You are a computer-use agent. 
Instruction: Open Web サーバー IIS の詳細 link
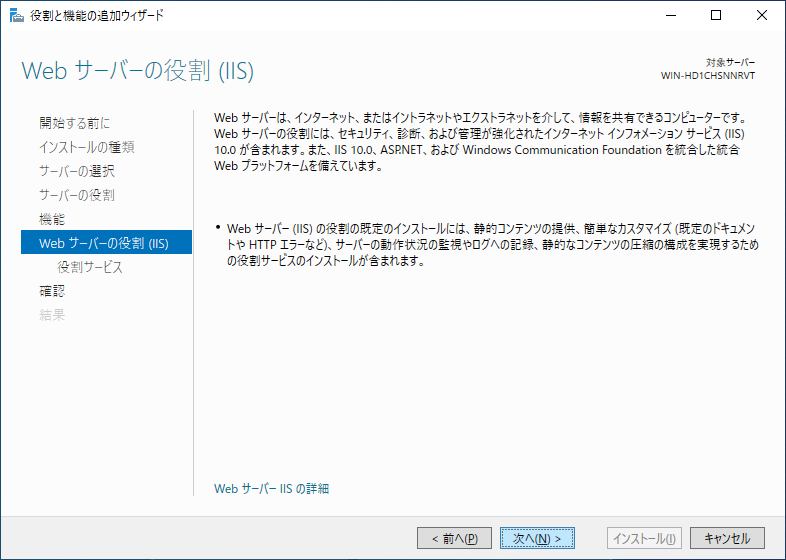pos(271,488)
